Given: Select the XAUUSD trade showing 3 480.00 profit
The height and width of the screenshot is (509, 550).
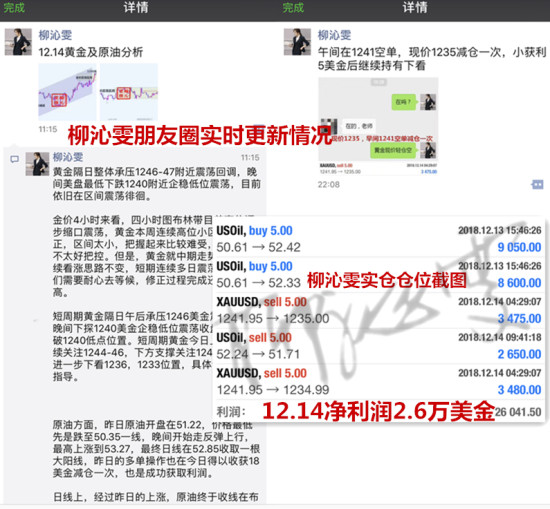Looking at the screenshot, I should [379, 382].
